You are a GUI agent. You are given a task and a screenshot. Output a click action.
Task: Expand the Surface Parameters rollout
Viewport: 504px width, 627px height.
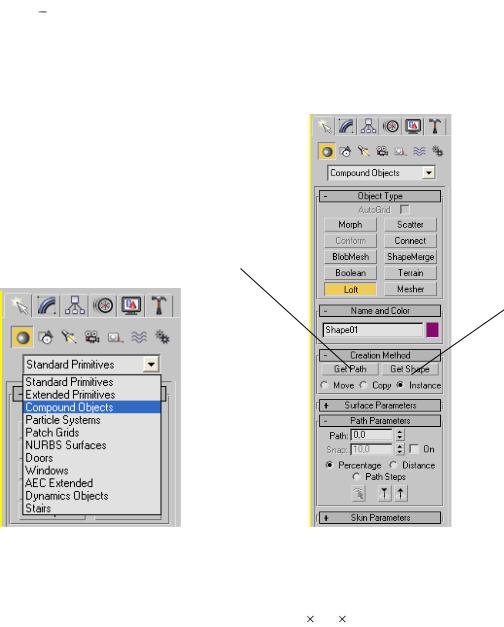(380, 405)
